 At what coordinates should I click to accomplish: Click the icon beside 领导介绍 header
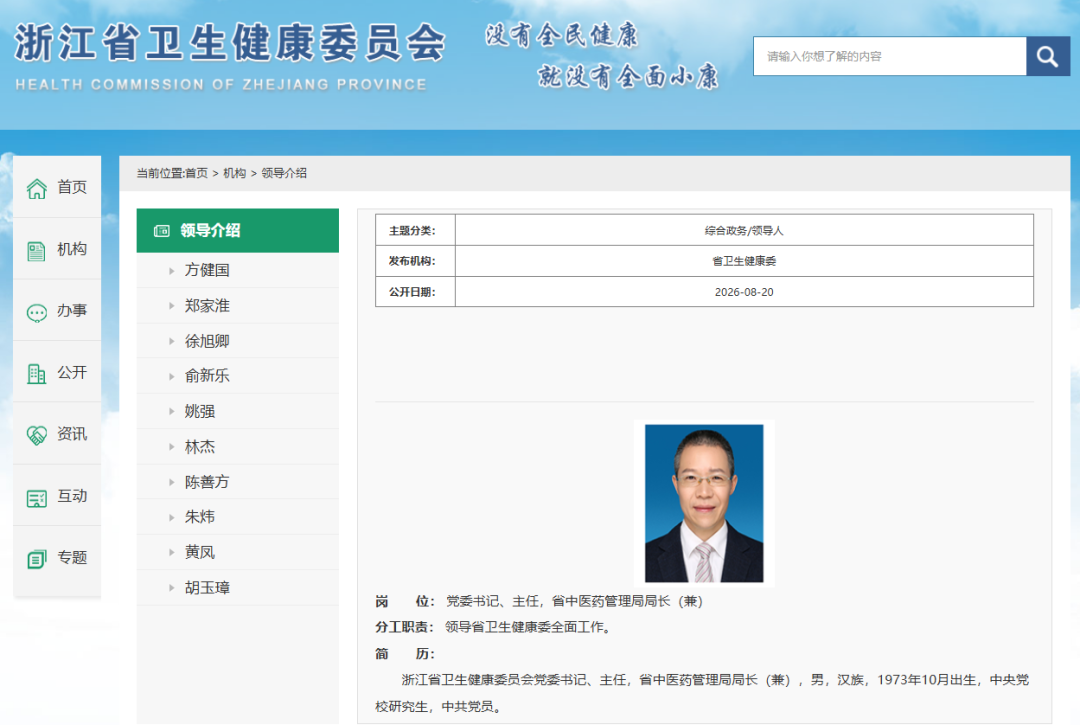pyautogui.click(x=162, y=231)
